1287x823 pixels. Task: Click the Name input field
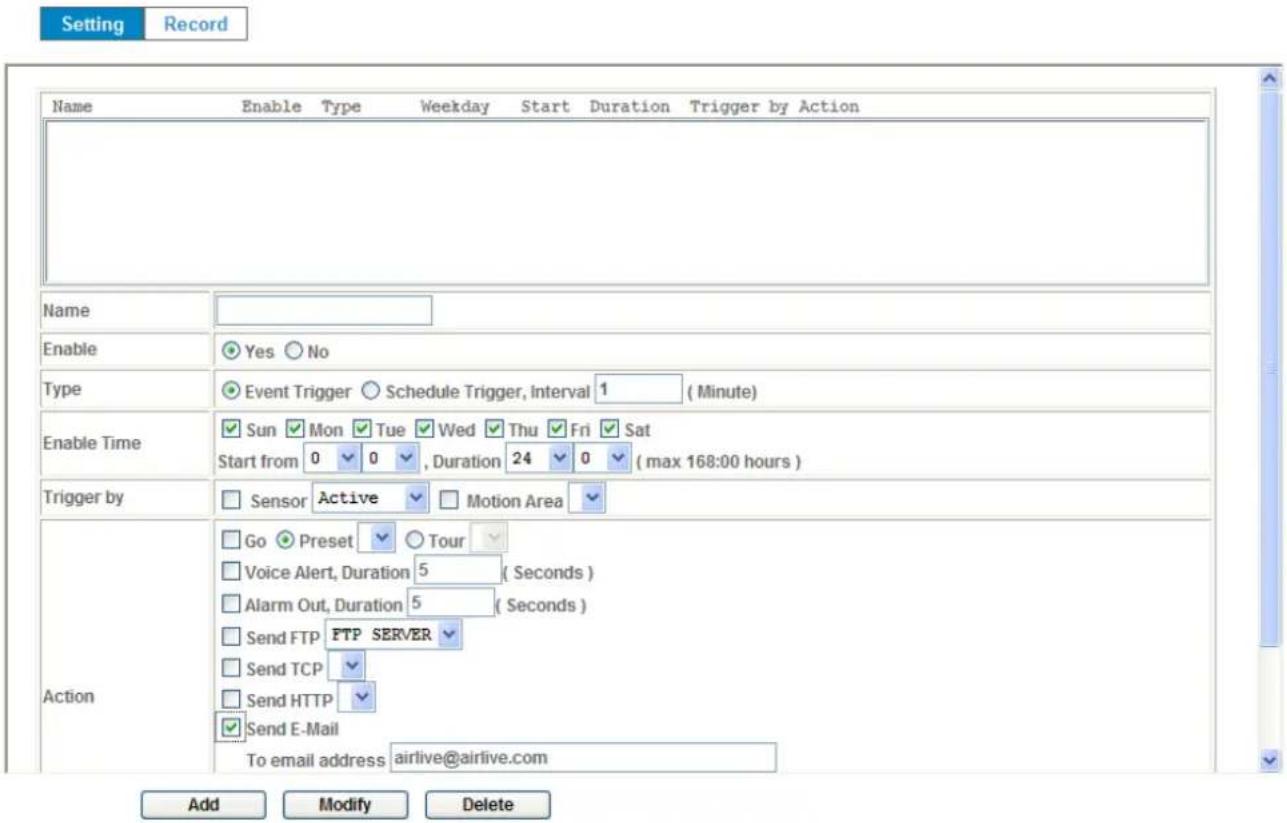tap(324, 311)
